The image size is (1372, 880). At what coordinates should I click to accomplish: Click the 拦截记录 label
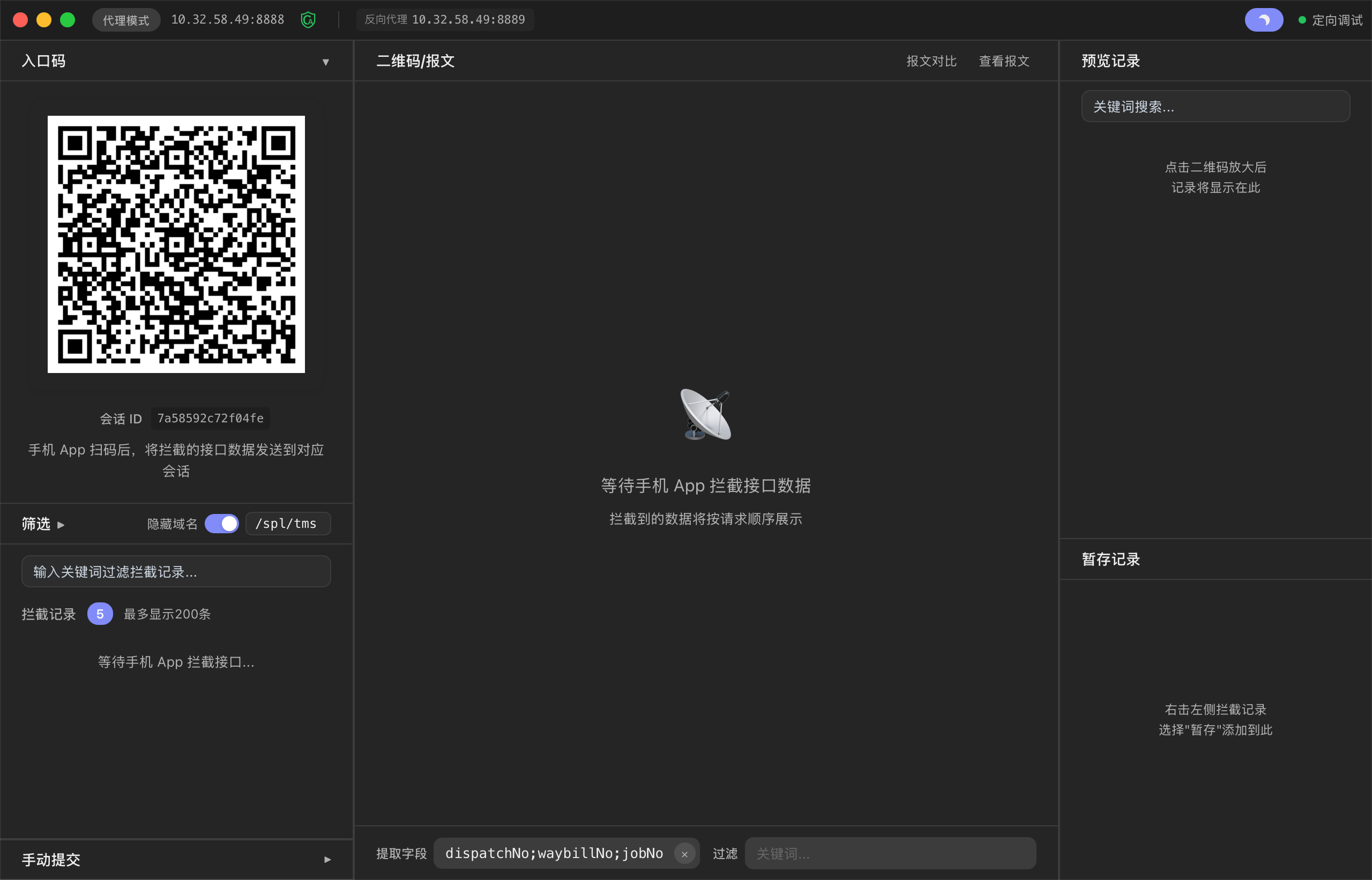point(49,614)
